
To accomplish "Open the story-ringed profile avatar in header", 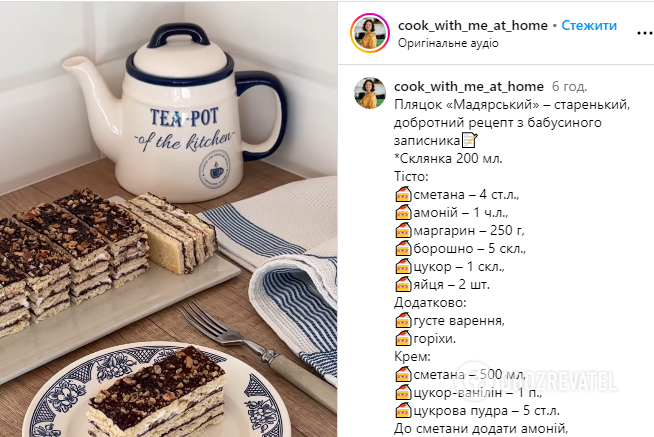I will pos(370,33).
